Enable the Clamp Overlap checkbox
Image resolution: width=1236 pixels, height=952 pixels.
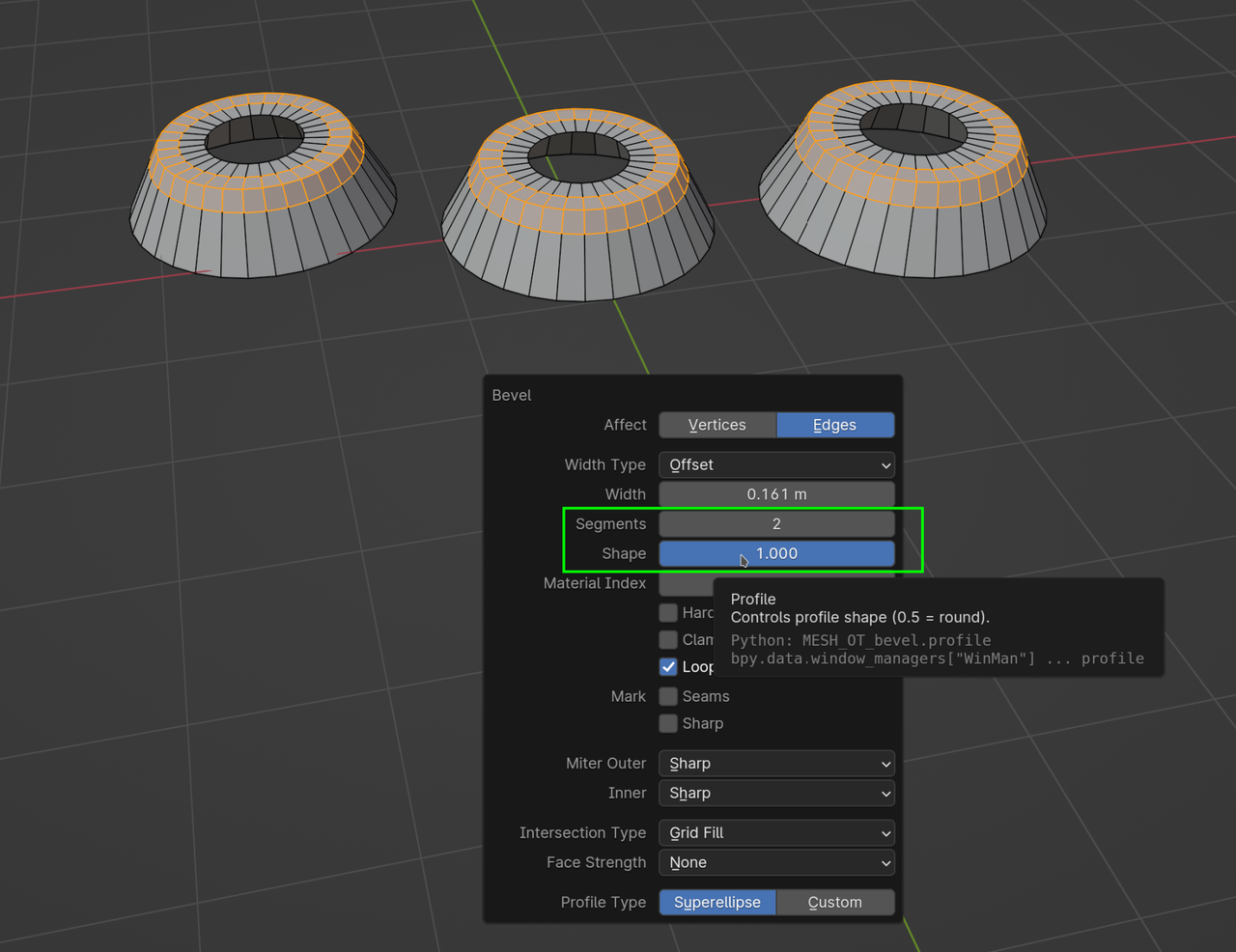[x=668, y=640]
